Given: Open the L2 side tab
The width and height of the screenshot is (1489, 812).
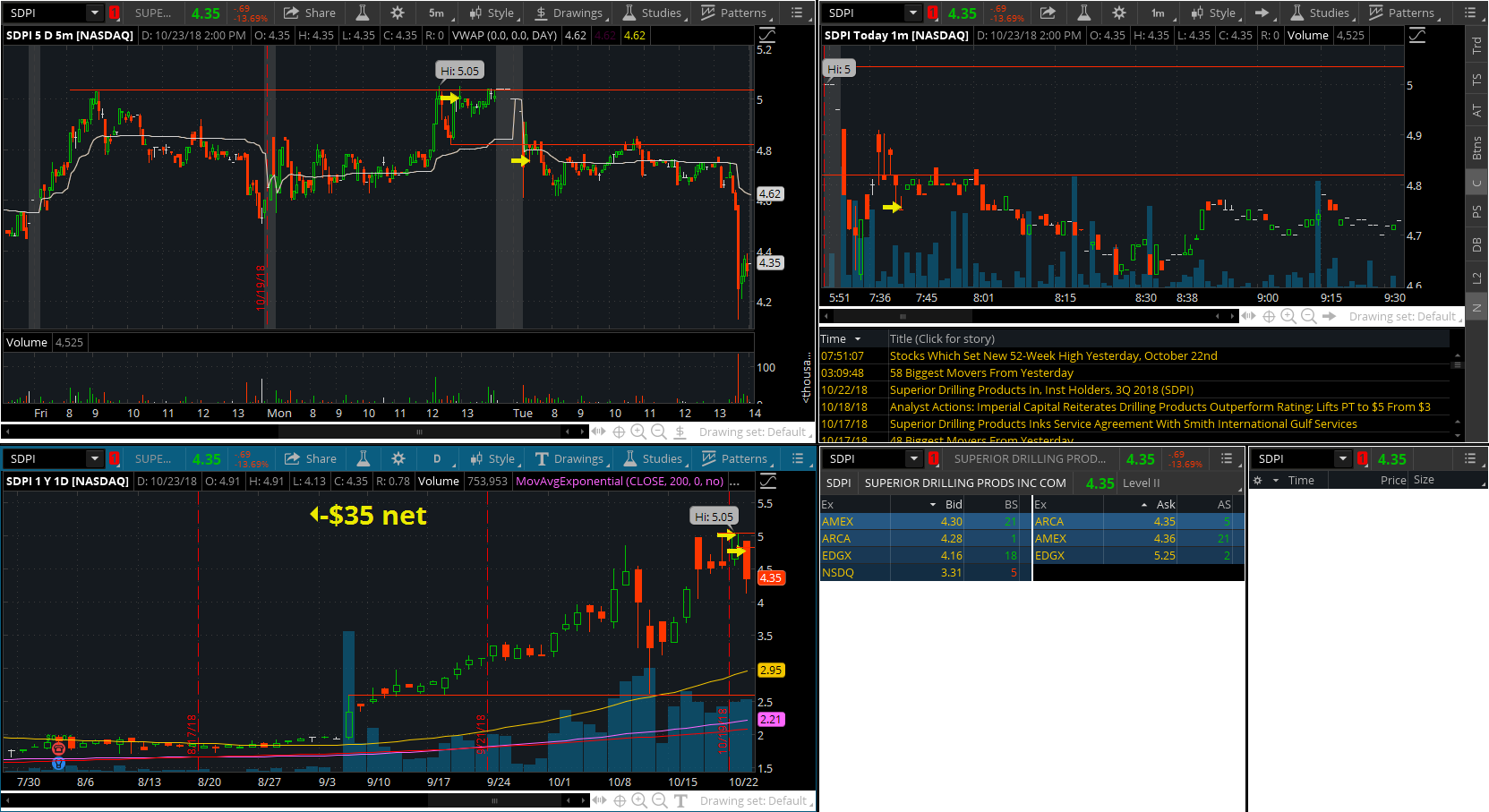Looking at the screenshot, I should coord(1476,278).
